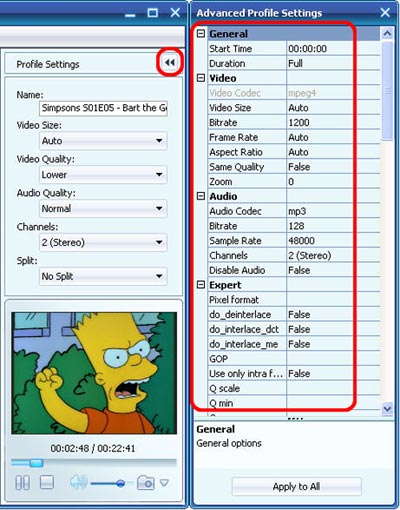This screenshot has width=400, height=510.
Task: Select the greyed Video Codec row
Action: coord(294,93)
